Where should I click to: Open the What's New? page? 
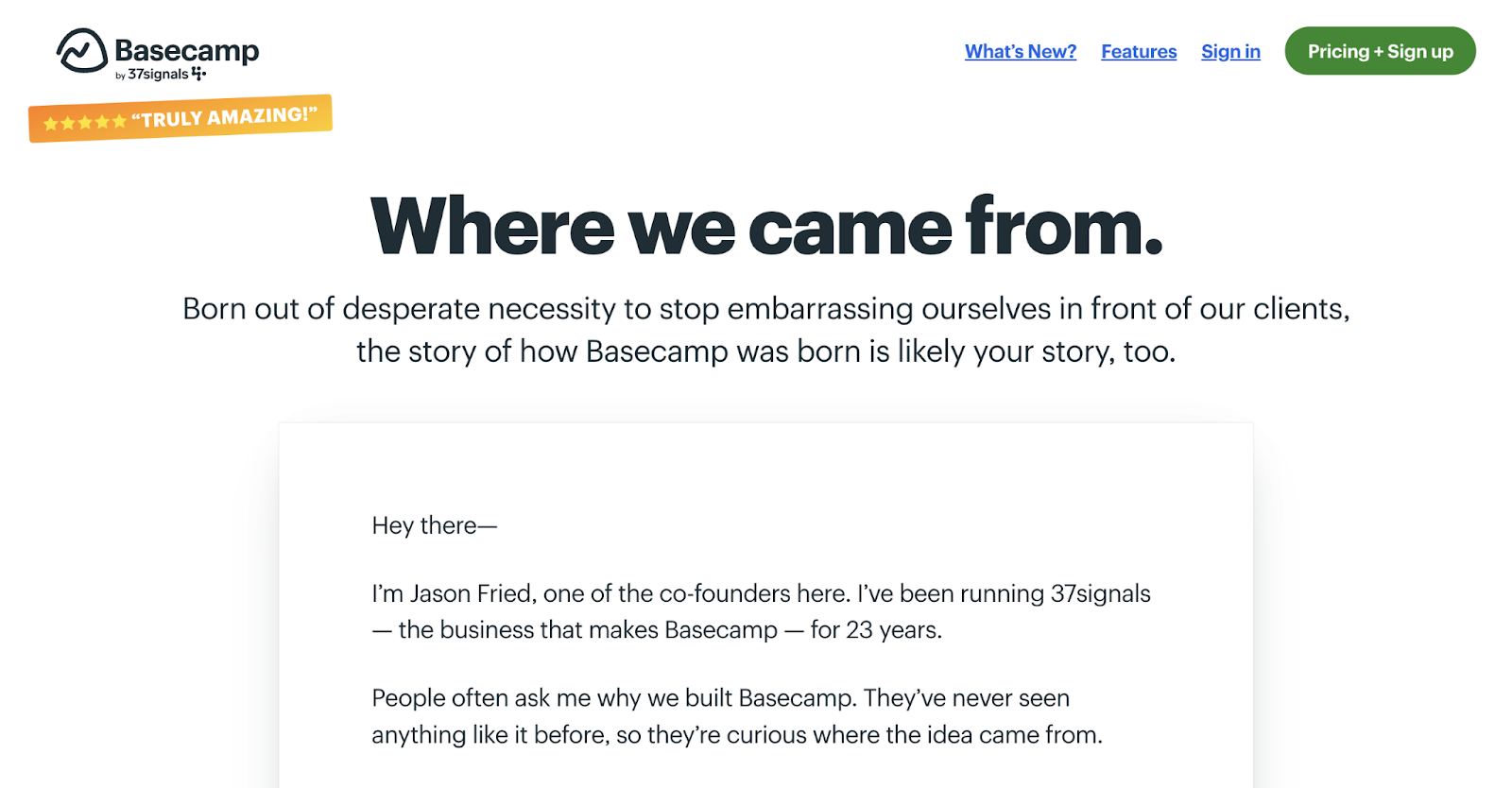tap(1020, 52)
